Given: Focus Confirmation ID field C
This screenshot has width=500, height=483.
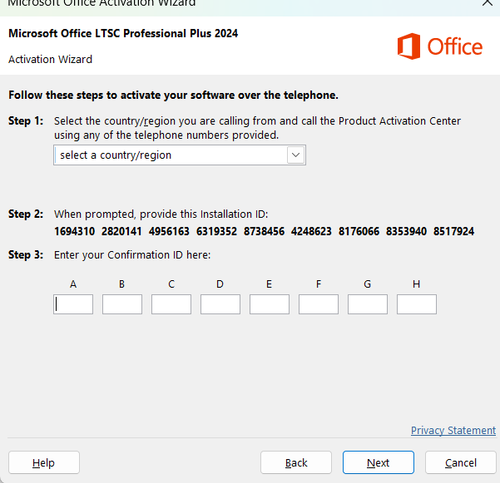Looking at the screenshot, I should (x=171, y=304).
